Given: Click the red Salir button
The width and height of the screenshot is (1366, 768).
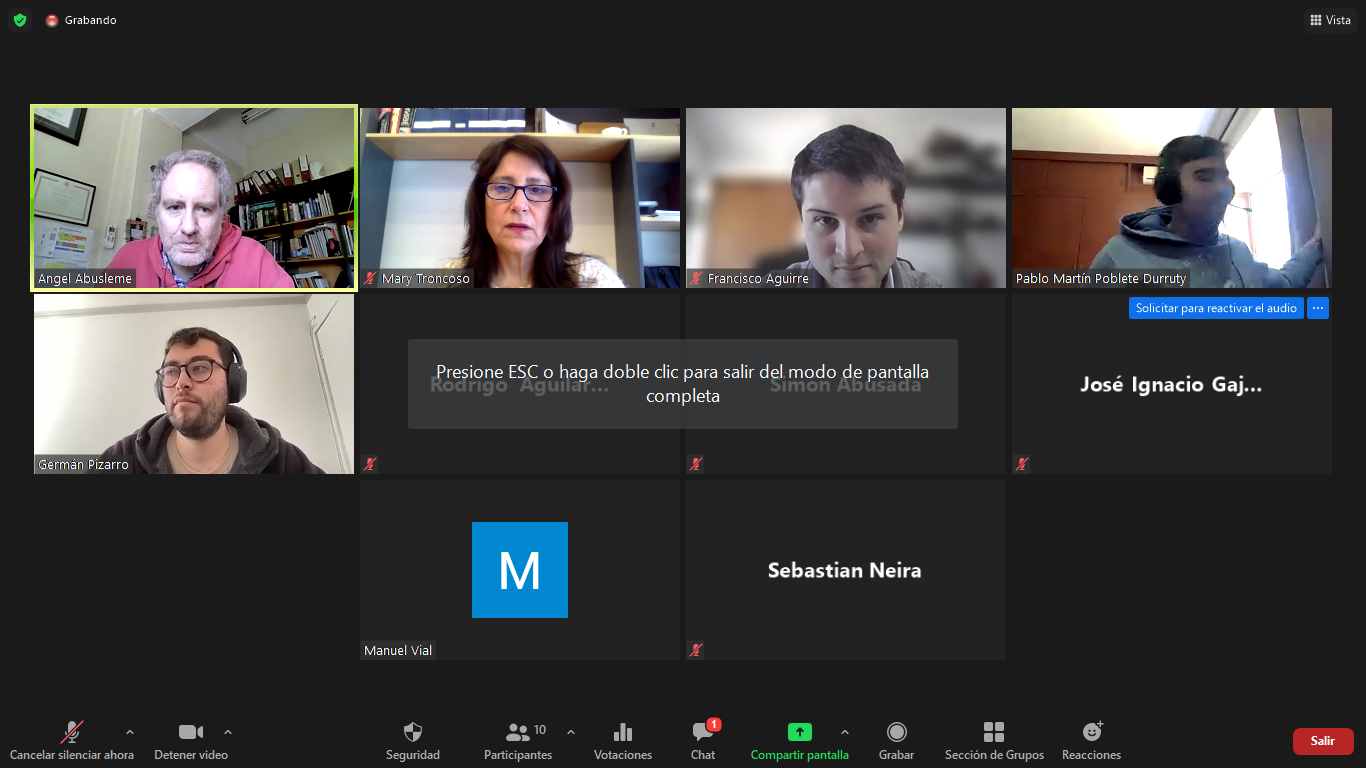Looking at the screenshot, I should [1323, 741].
